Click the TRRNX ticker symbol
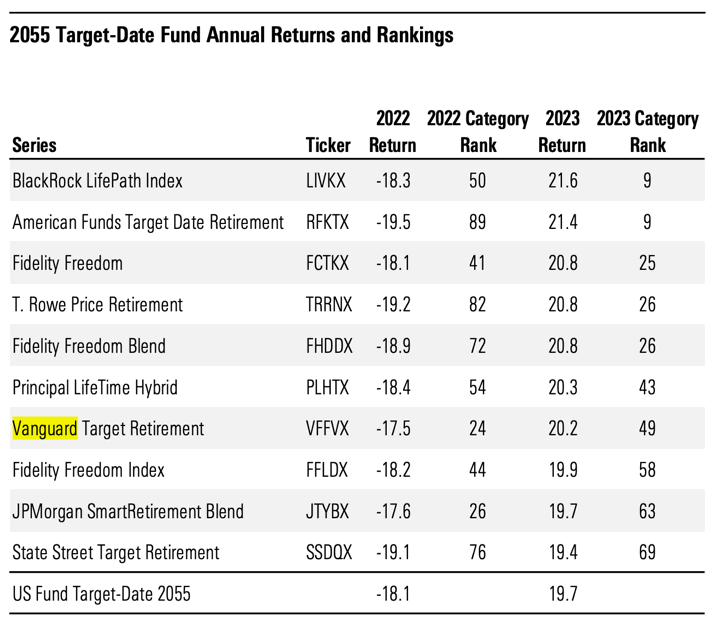 (328, 305)
